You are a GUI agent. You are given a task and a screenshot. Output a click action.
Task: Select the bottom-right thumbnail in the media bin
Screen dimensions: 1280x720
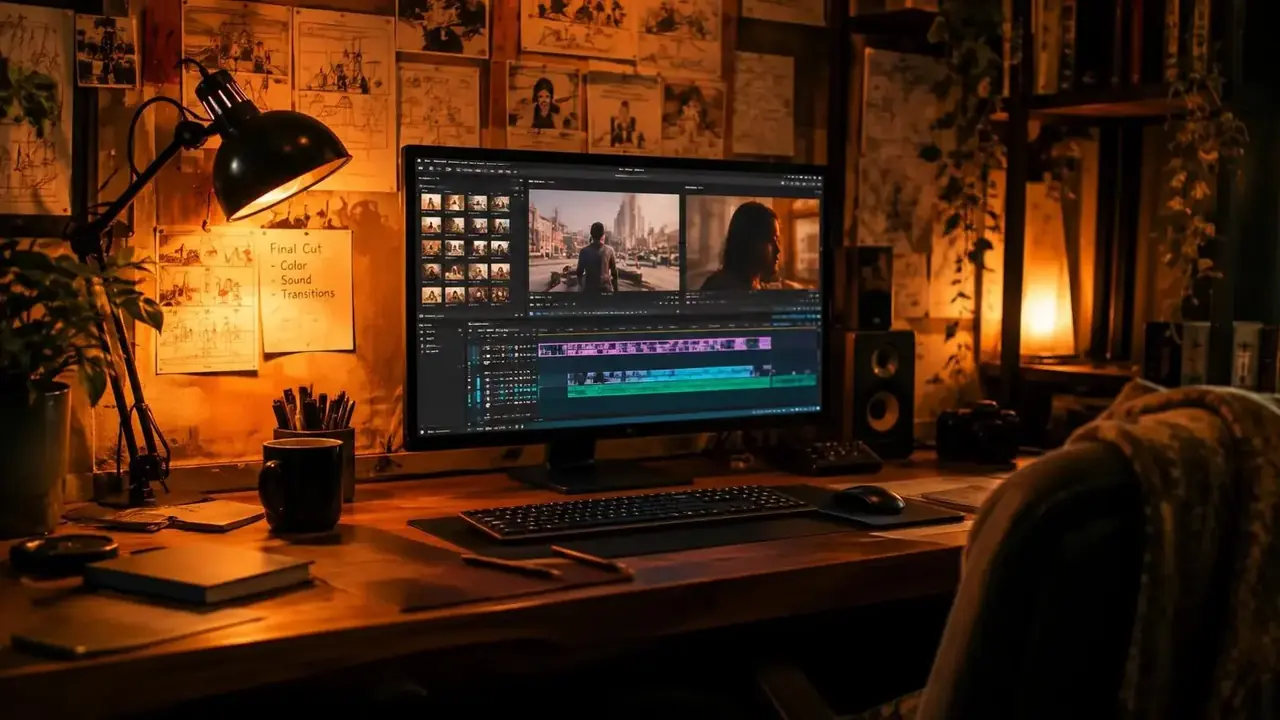[500, 295]
